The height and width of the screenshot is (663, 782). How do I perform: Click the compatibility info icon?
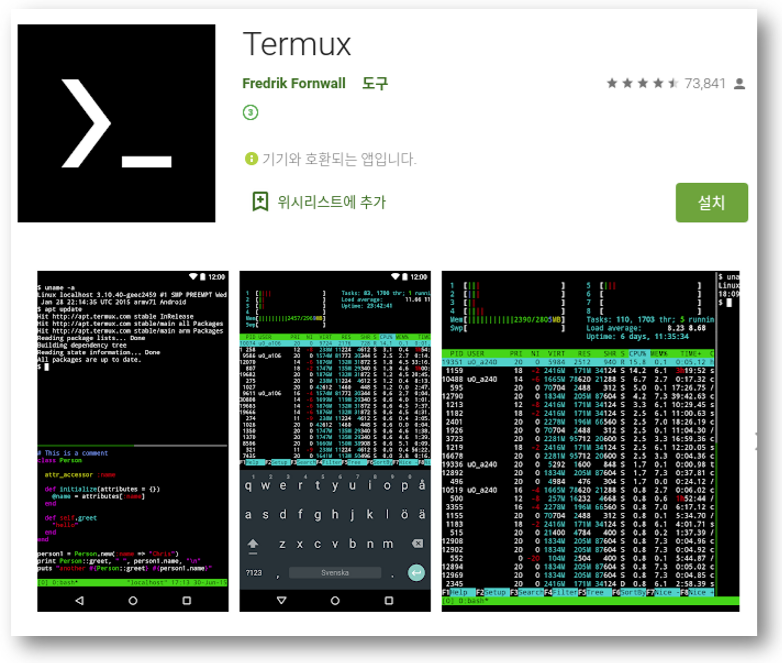[x=251, y=159]
